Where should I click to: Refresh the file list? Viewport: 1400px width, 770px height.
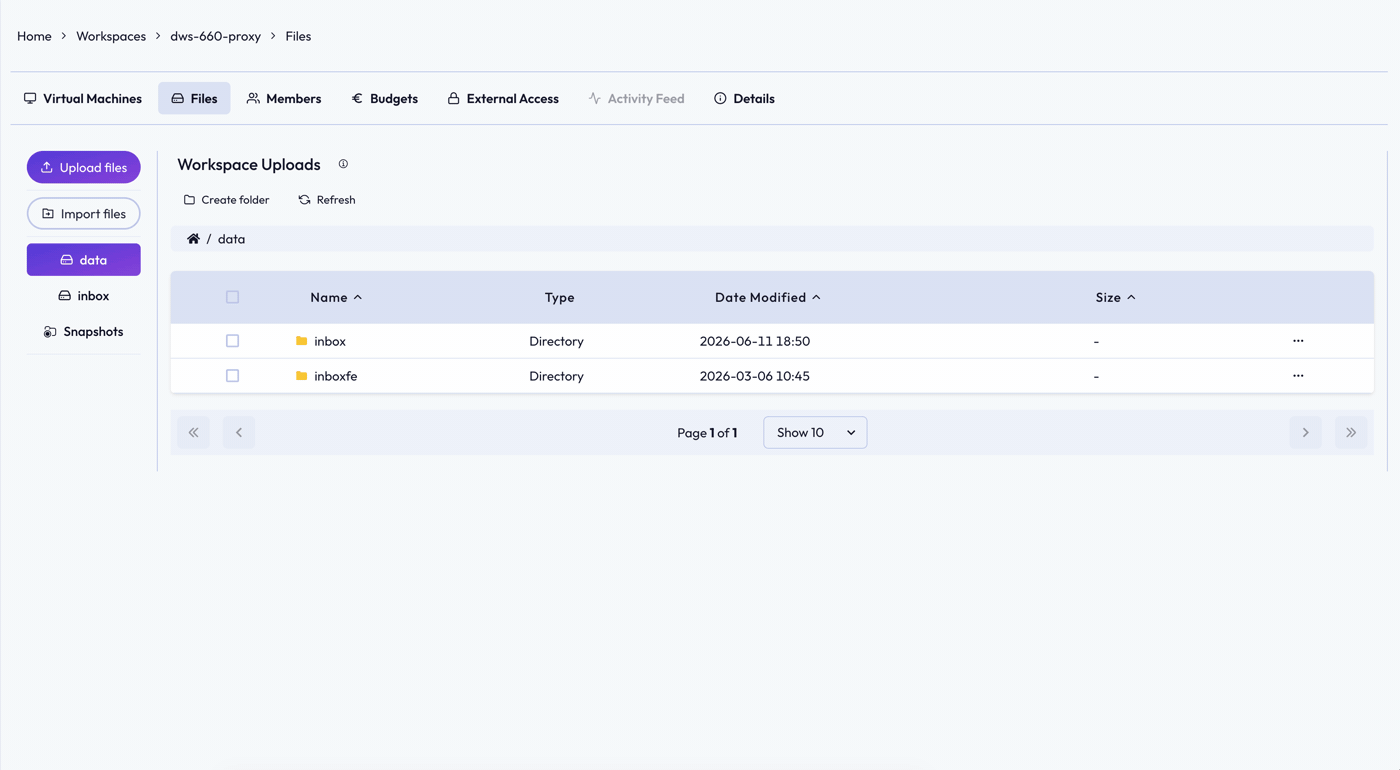pos(327,200)
